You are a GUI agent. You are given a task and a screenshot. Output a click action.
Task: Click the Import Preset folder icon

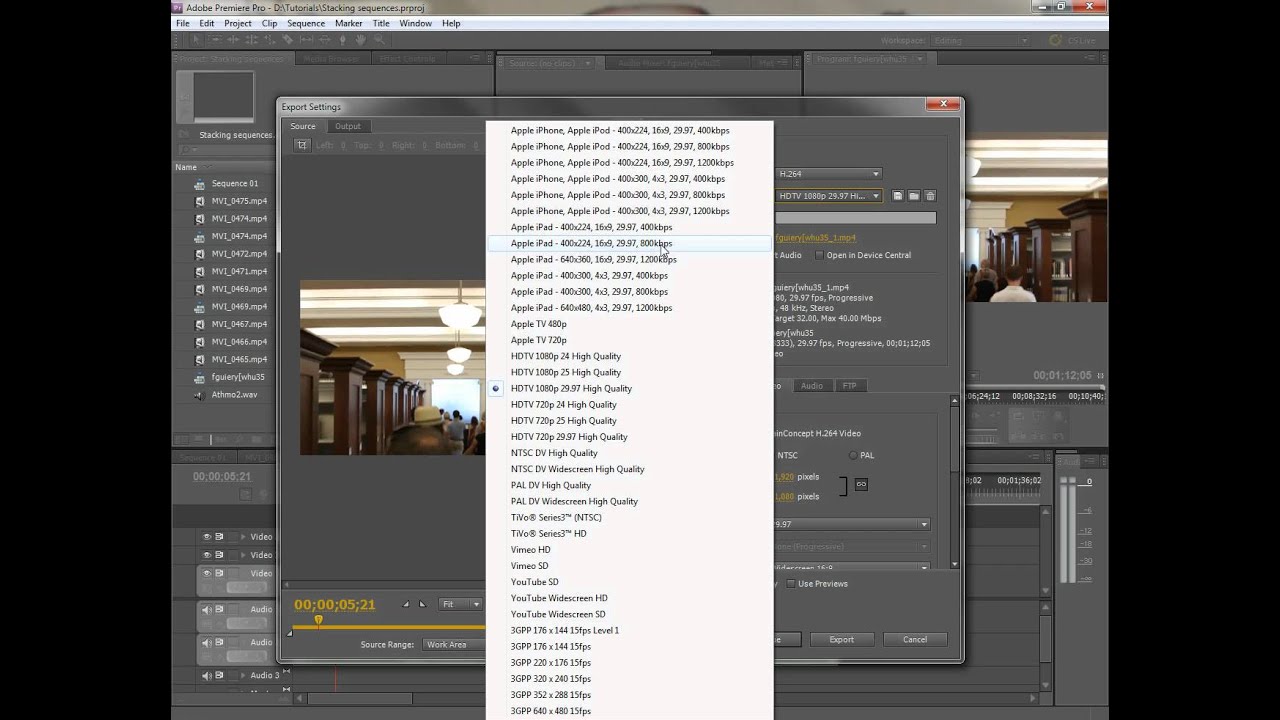914,196
